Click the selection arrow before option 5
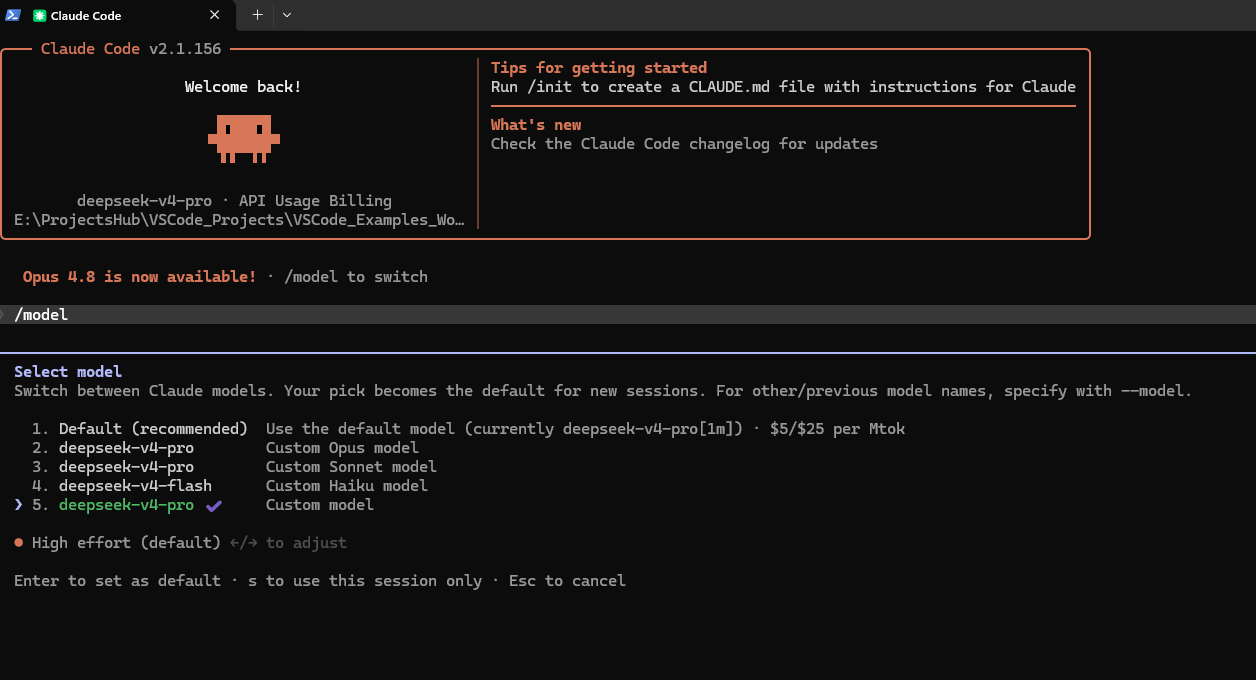The image size is (1256, 680). coord(18,505)
